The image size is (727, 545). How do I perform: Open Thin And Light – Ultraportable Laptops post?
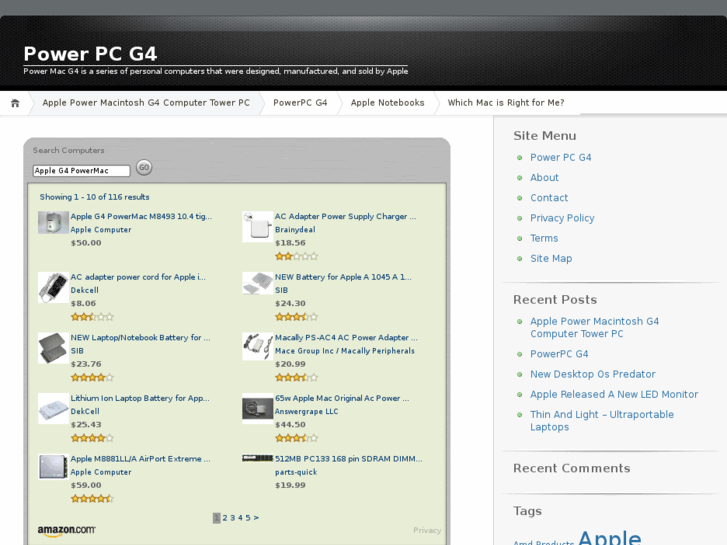coord(602,421)
